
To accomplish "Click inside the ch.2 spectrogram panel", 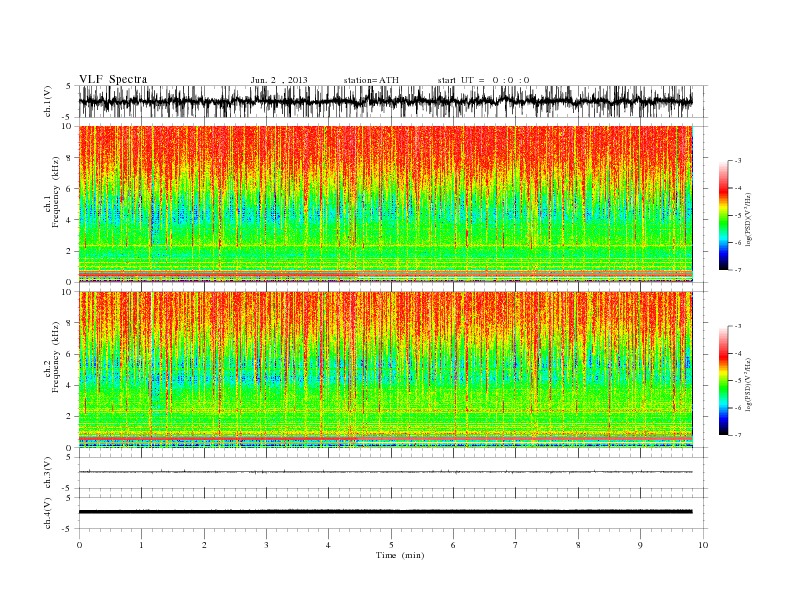I will [x=385, y=369].
